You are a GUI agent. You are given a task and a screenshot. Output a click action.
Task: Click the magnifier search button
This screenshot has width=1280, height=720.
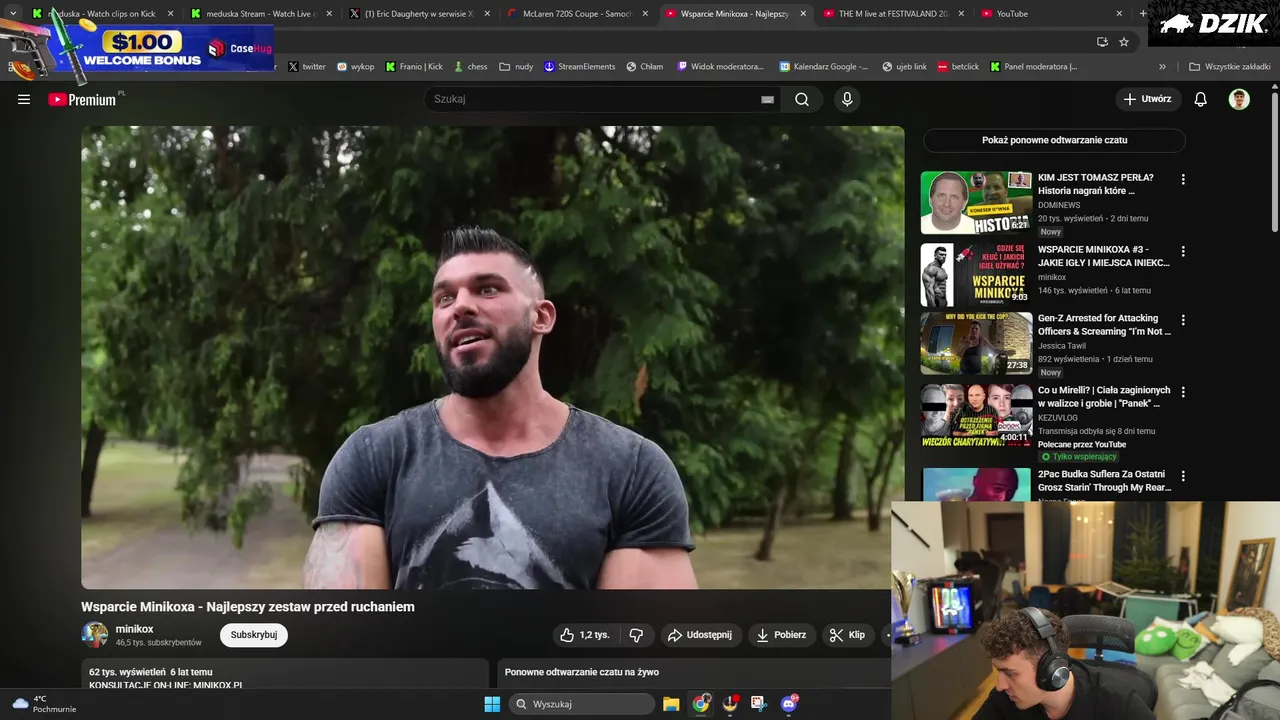(x=802, y=99)
